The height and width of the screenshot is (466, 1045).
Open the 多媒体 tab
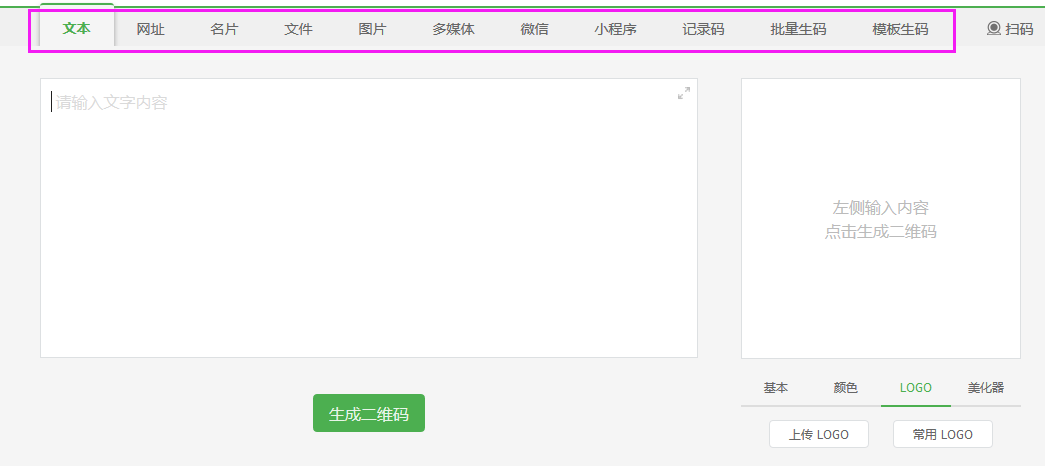coord(454,29)
